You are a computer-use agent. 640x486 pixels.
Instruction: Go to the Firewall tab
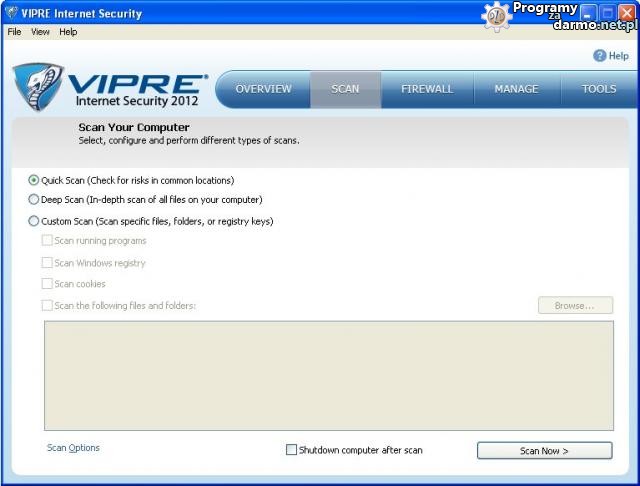coord(427,89)
